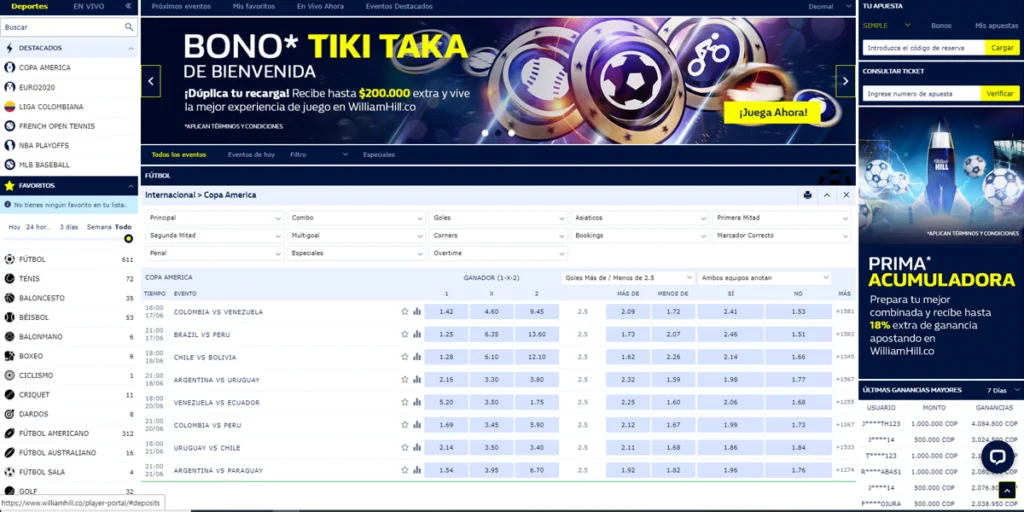This screenshot has width=1024, height=512.
Task: Select the Baloncesto sport icon
Action: tap(9, 298)
